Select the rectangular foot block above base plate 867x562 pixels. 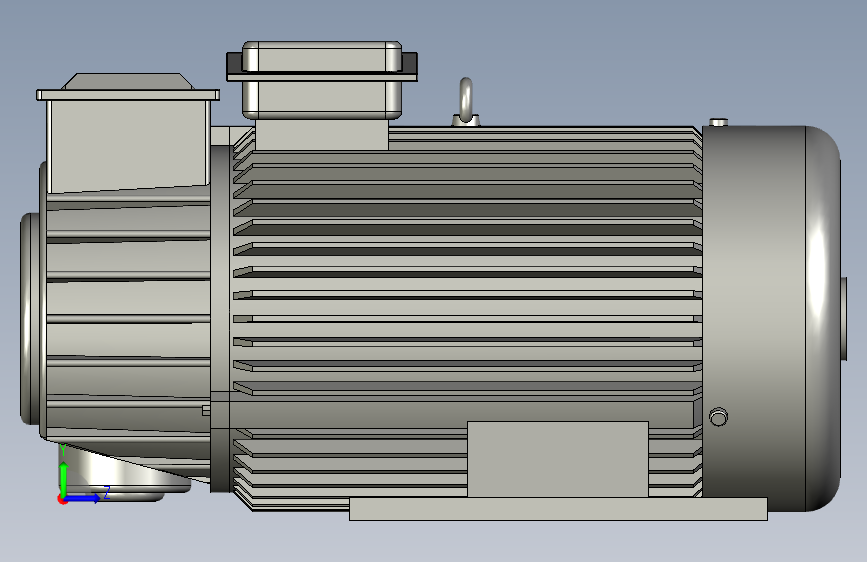pos(557,459)
